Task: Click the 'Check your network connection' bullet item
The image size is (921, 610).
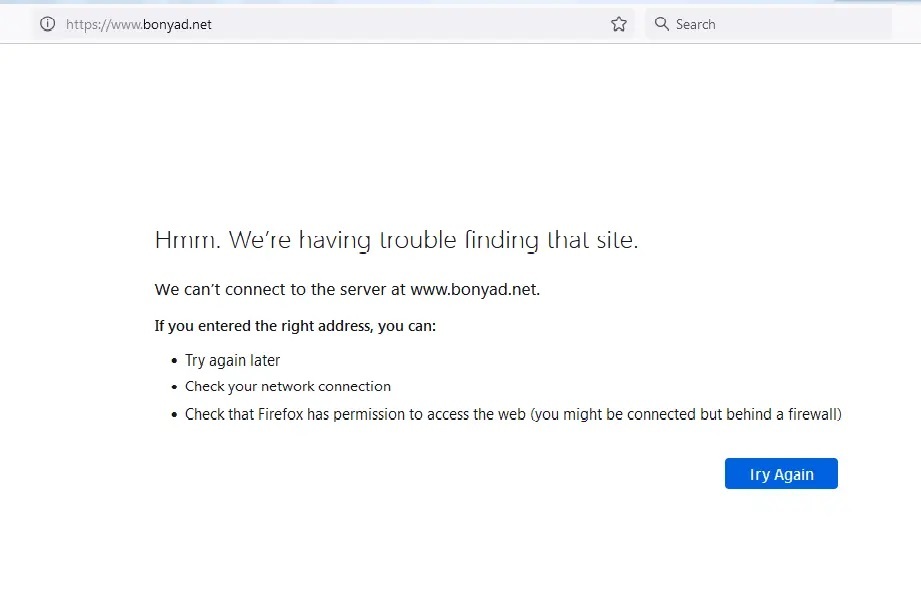Action: pos(288,386)
